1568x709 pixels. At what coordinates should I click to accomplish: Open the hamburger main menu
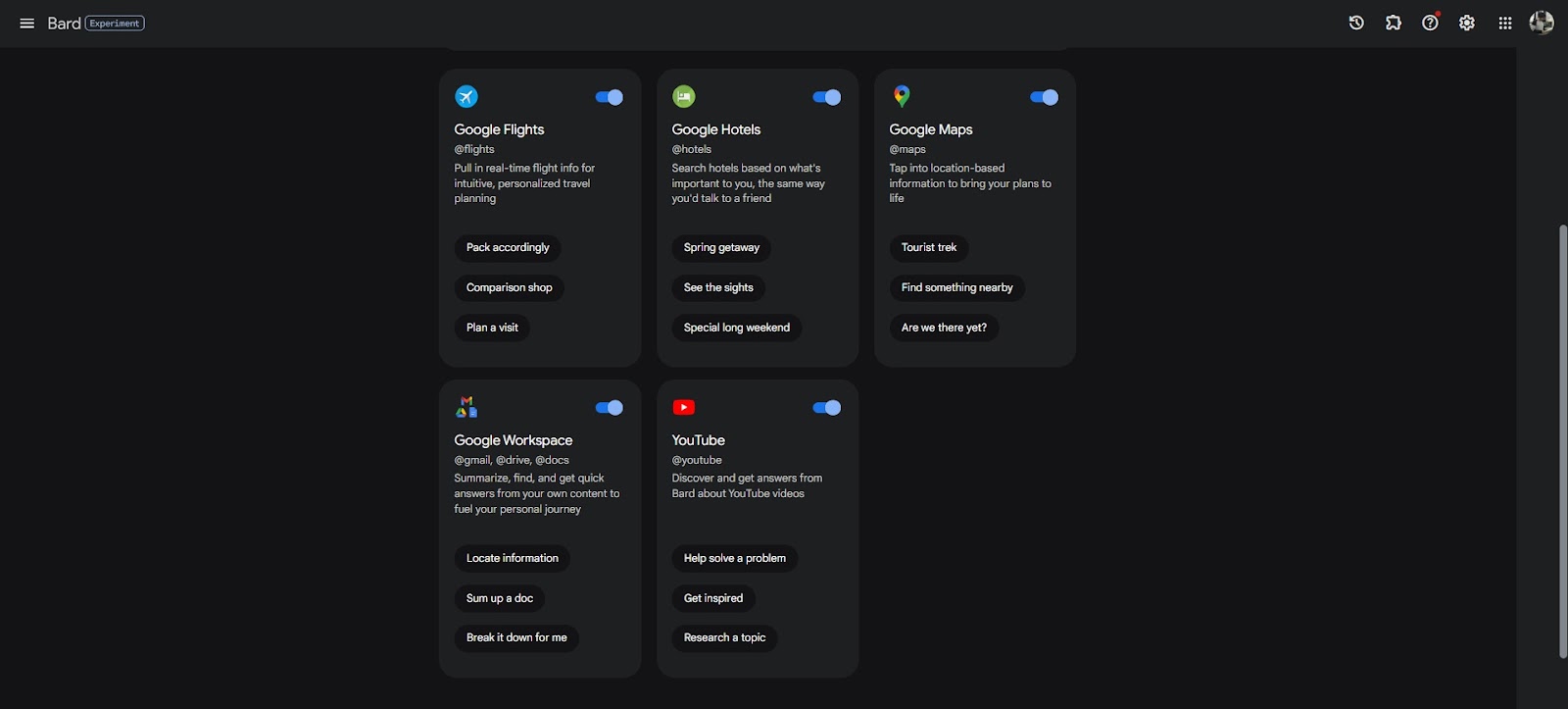[27, 24]
